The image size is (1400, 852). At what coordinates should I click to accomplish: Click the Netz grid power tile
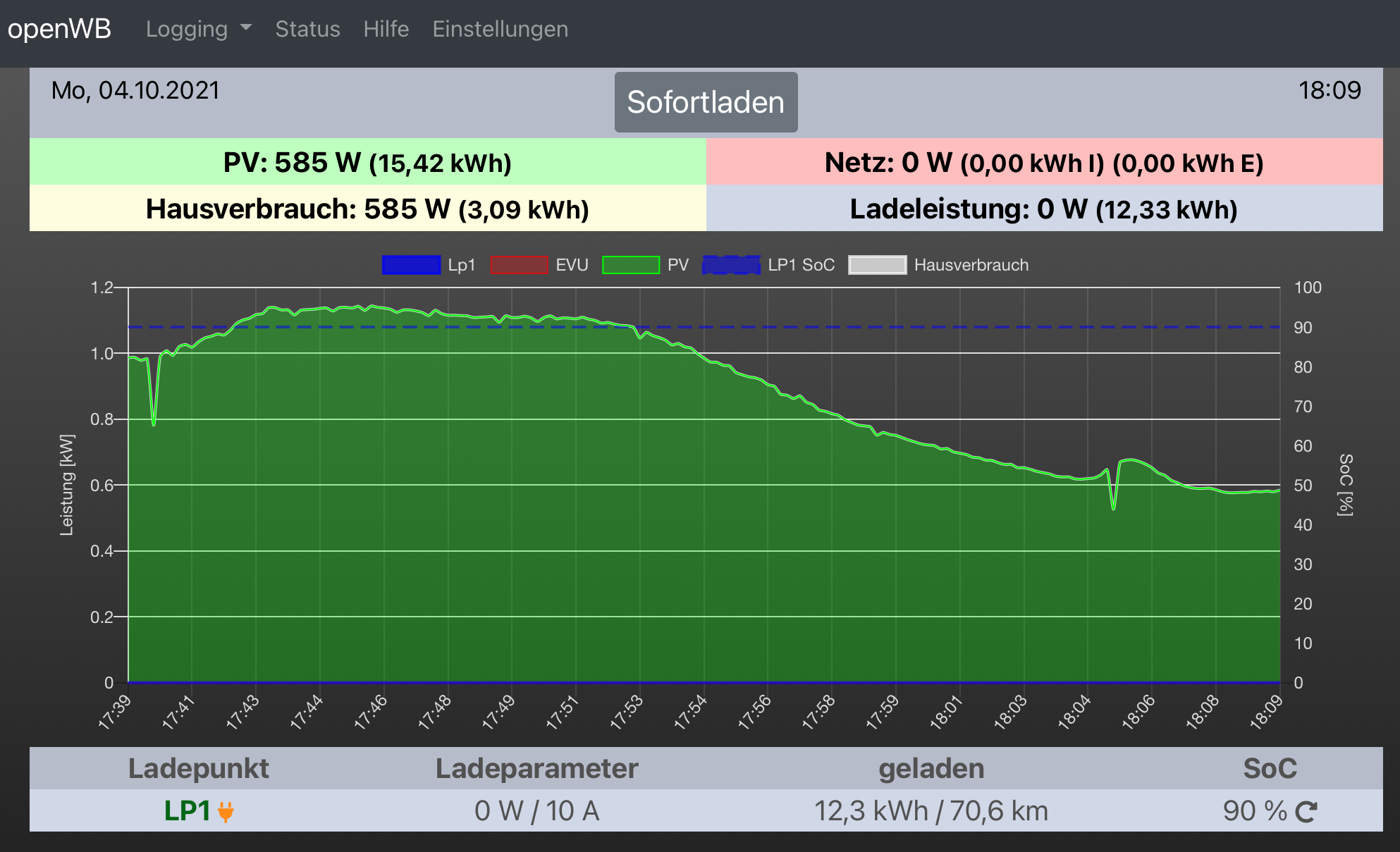pyautogui.click(x=1044, y=162)
